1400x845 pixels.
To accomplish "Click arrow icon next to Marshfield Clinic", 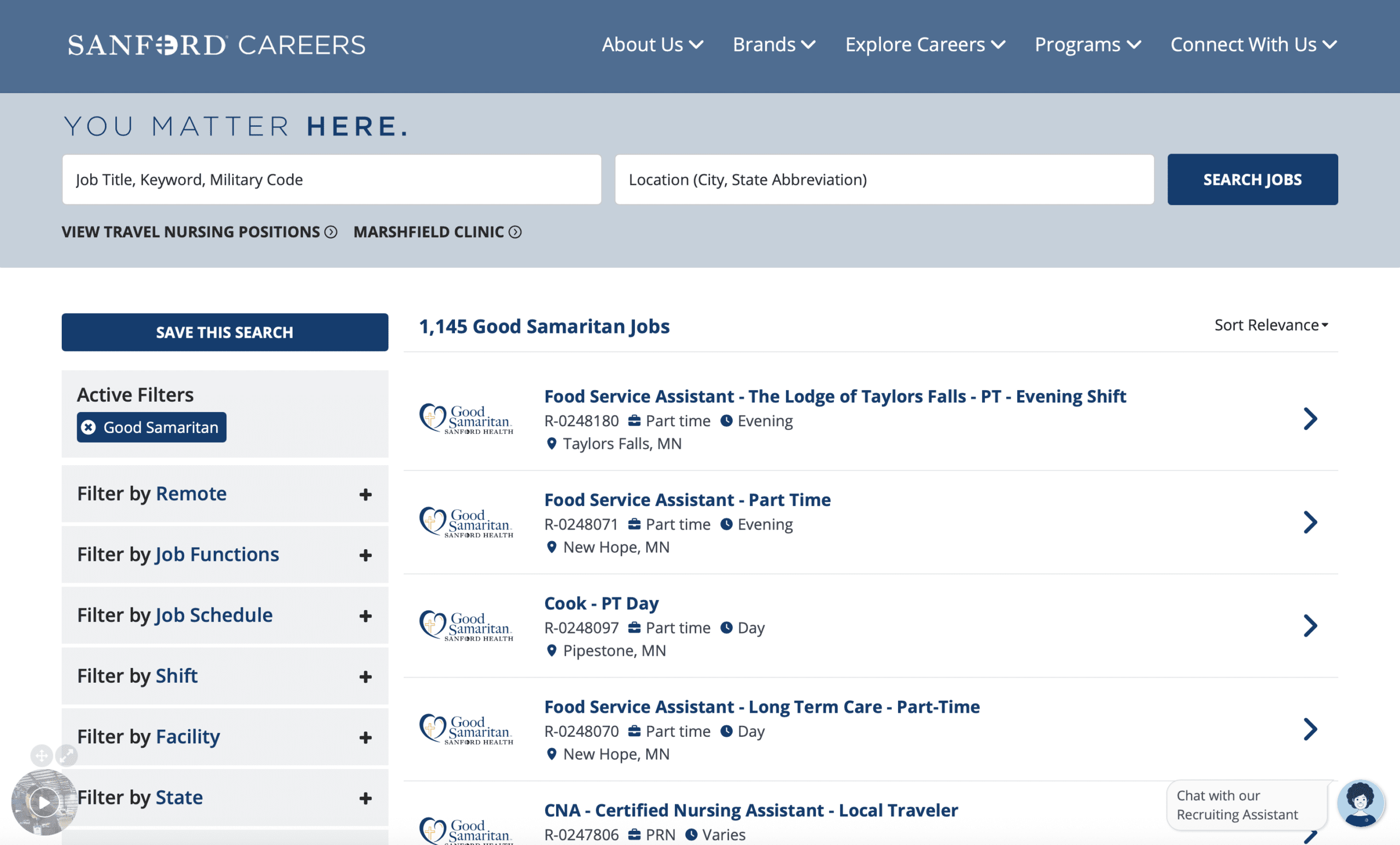I will (x=515, y=232).
